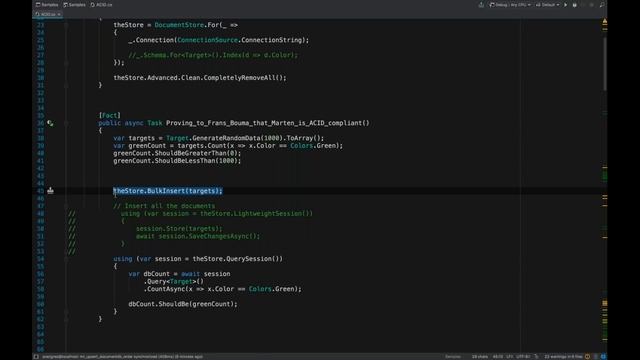The image size is (640, 360).
Task: Click the DocumentStore type name
Action: point(179,25)
